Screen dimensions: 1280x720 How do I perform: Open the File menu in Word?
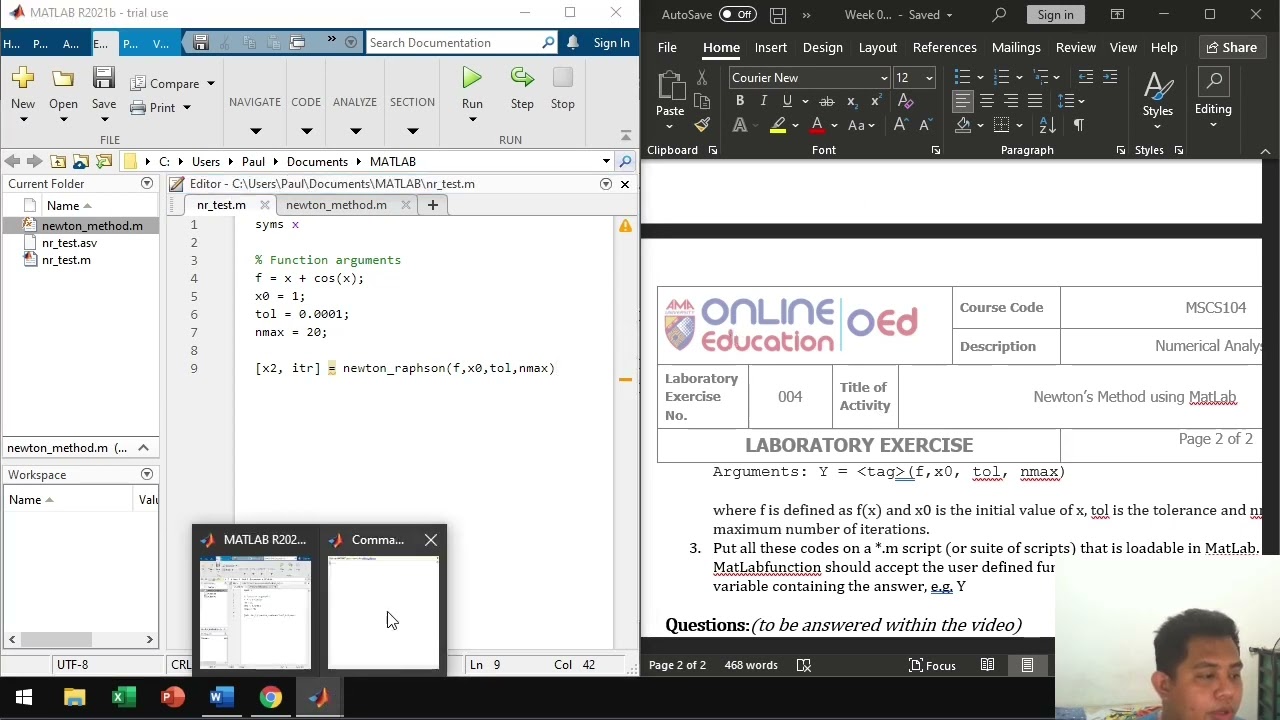coord(667,47)
